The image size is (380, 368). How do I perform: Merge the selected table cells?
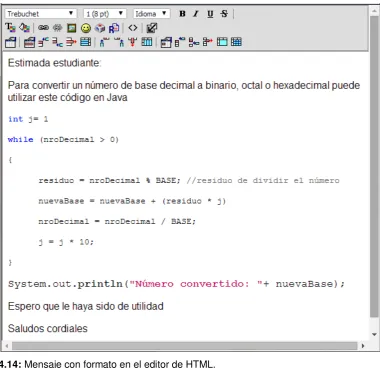[222, 42]
